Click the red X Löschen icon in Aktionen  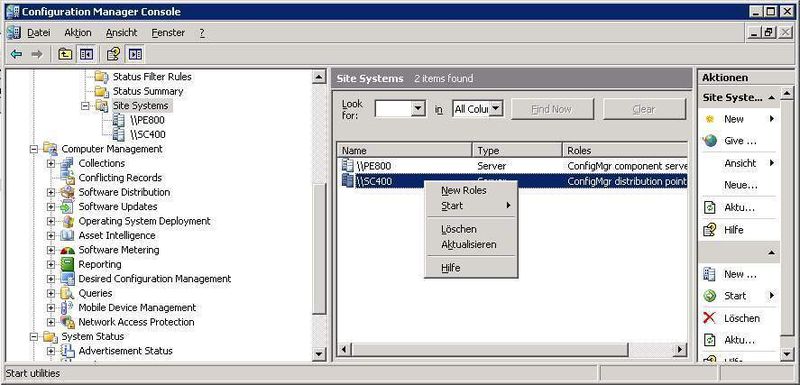709,318
